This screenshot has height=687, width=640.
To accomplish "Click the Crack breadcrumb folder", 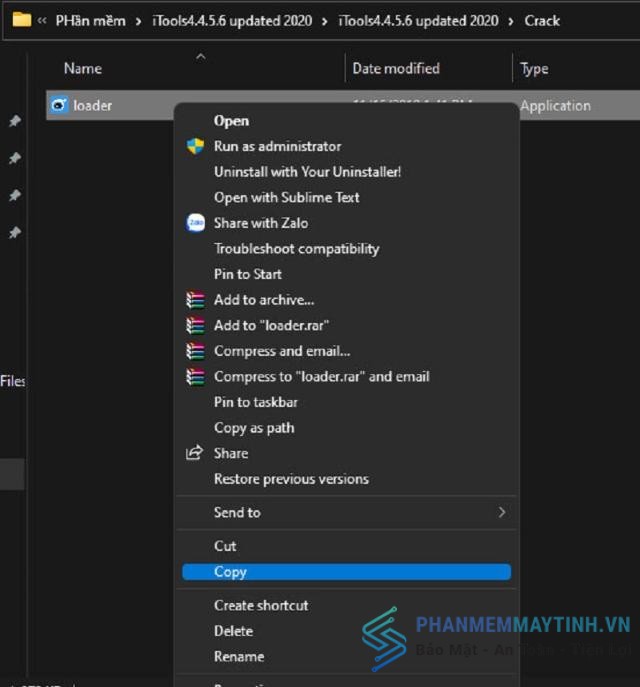I will tap(542, 21).
